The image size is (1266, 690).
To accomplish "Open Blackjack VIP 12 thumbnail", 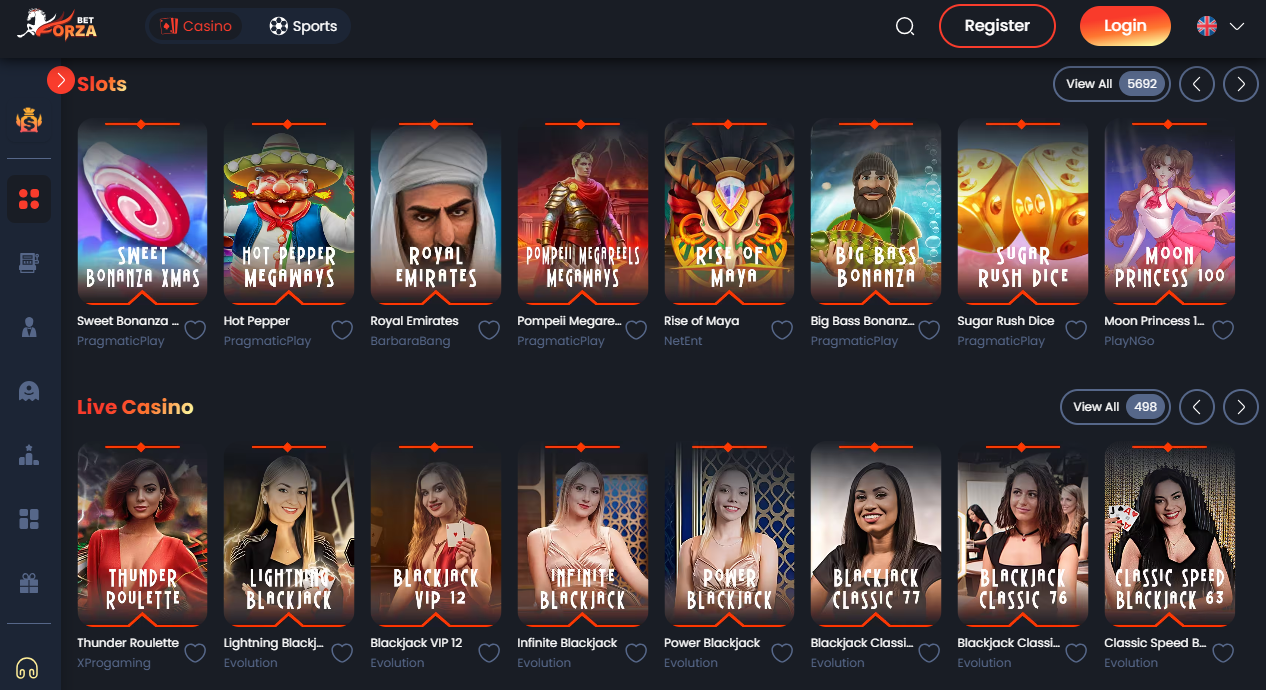I will point(436,535).
